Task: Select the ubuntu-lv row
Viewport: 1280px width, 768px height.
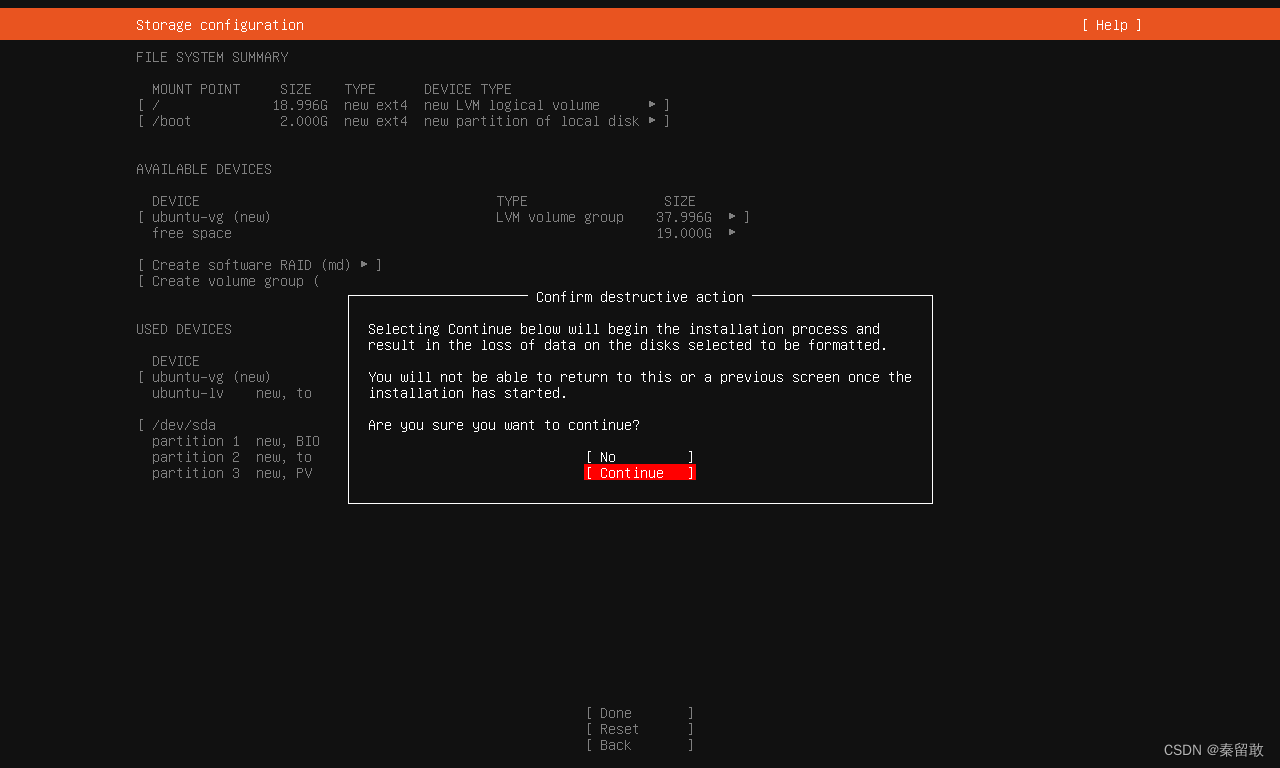Action: pos(232,393)
